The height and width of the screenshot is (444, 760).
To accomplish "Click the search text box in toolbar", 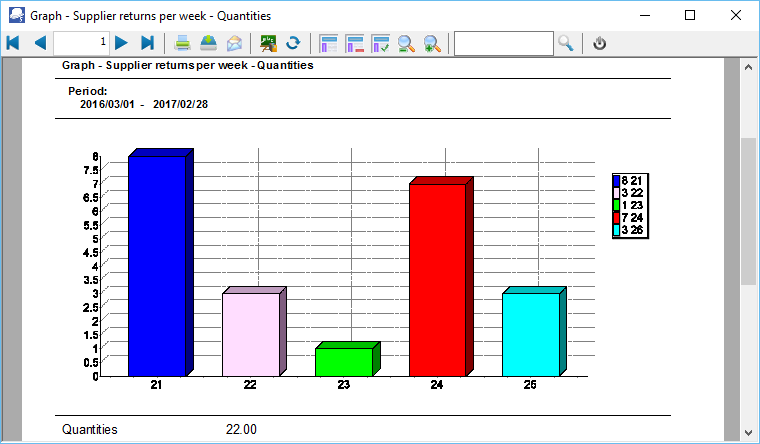I will pos(503,43).
